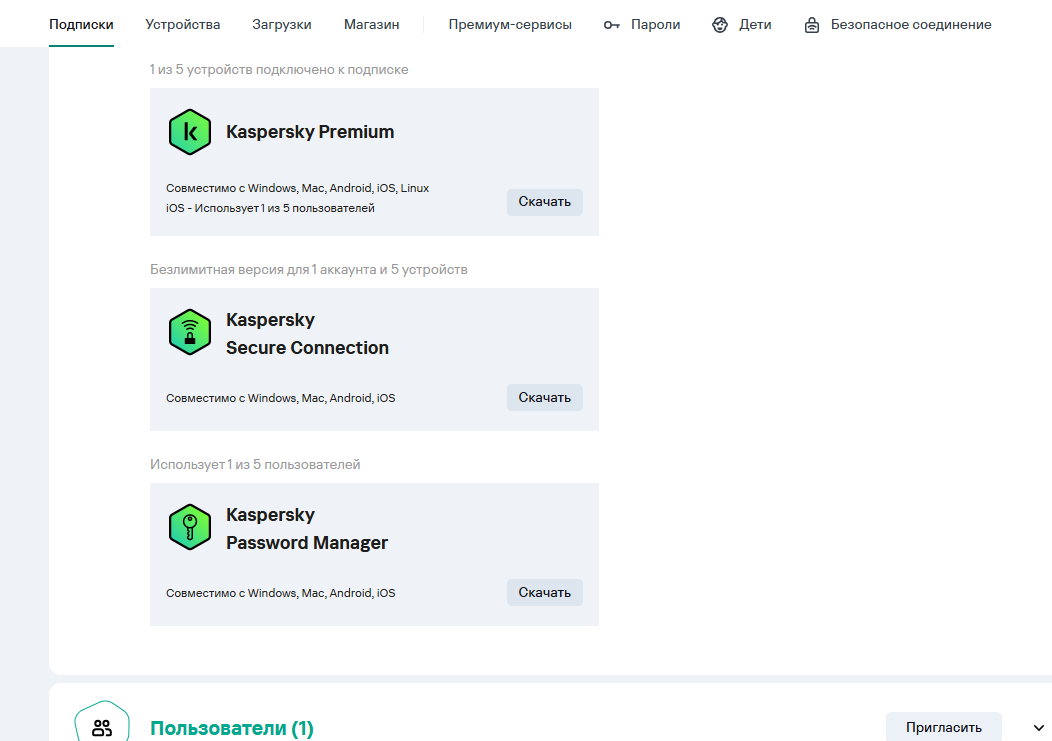1052x741 pixels.
Task: Click the lock icon beside Безопасное соединение
Action: 812,25
